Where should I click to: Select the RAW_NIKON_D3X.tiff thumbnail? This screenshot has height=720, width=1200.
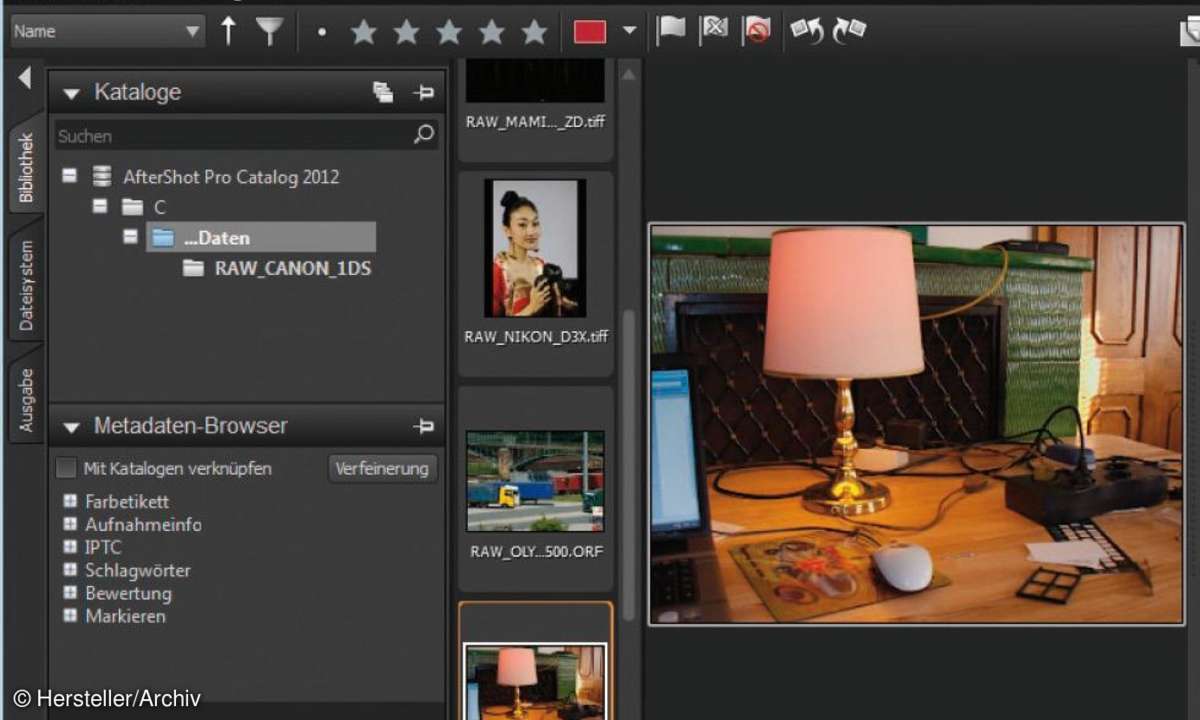tap(535, 249)
